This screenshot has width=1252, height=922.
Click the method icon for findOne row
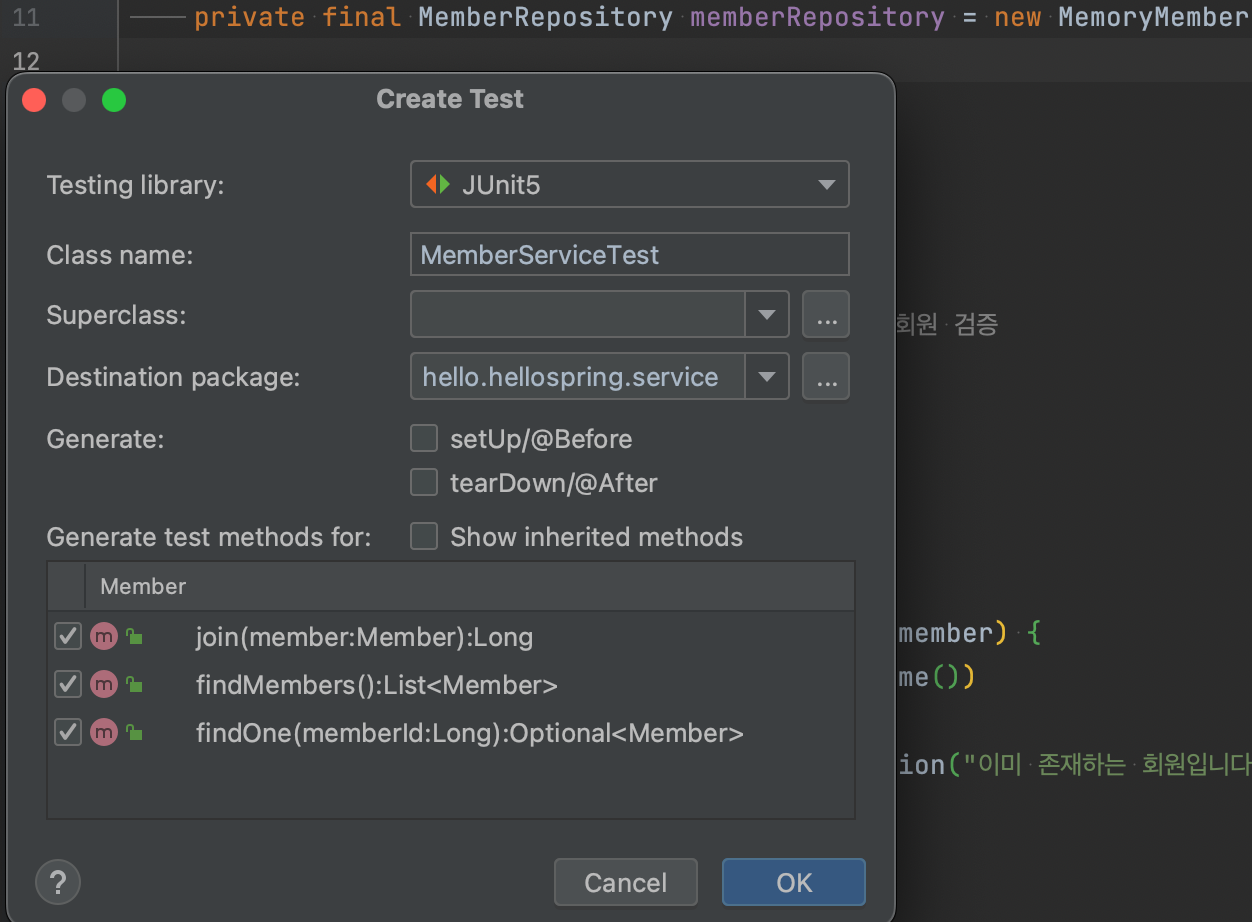click(104, 733)
